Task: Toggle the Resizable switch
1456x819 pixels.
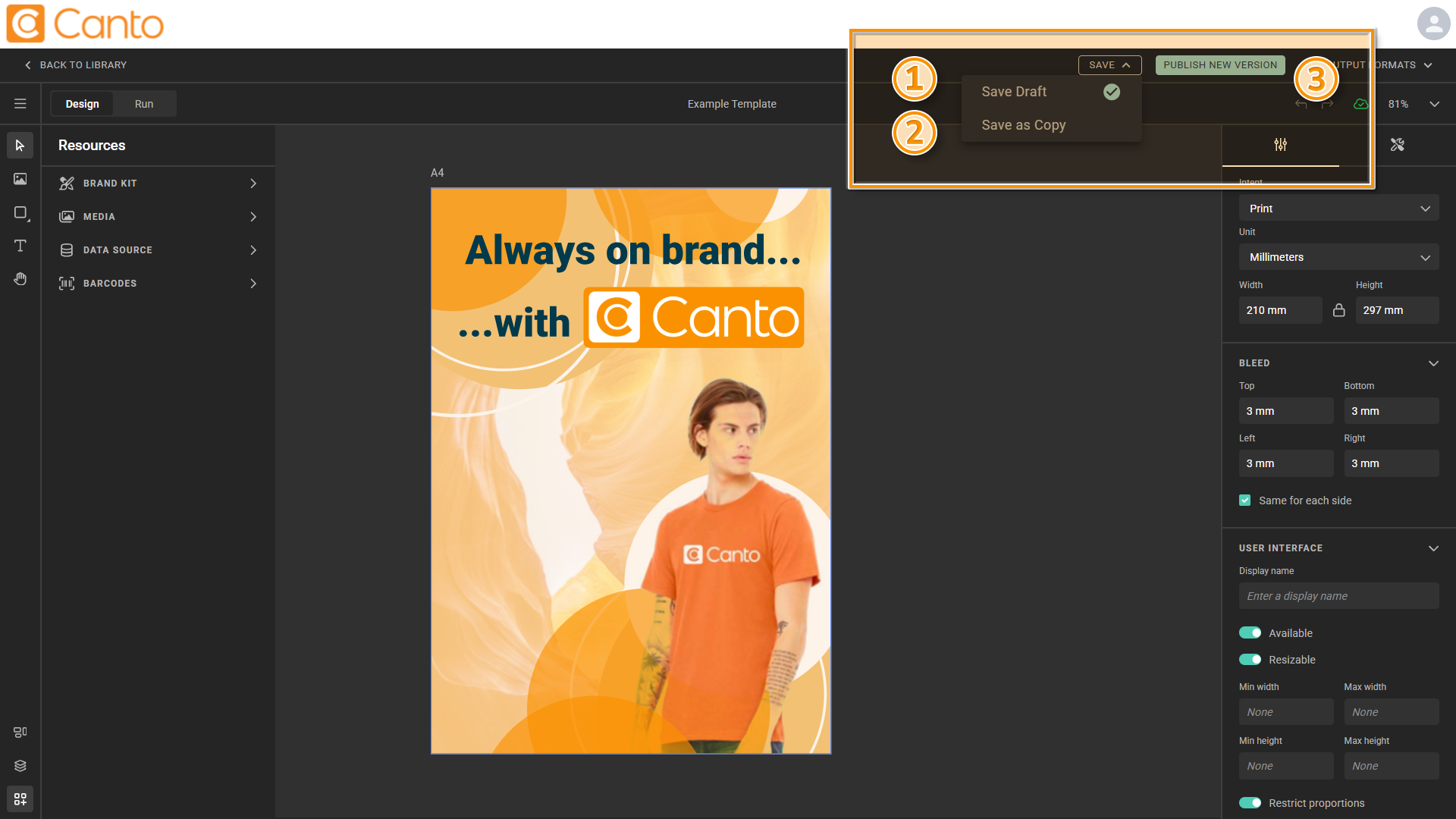Action: click(x=1250, y=660)
